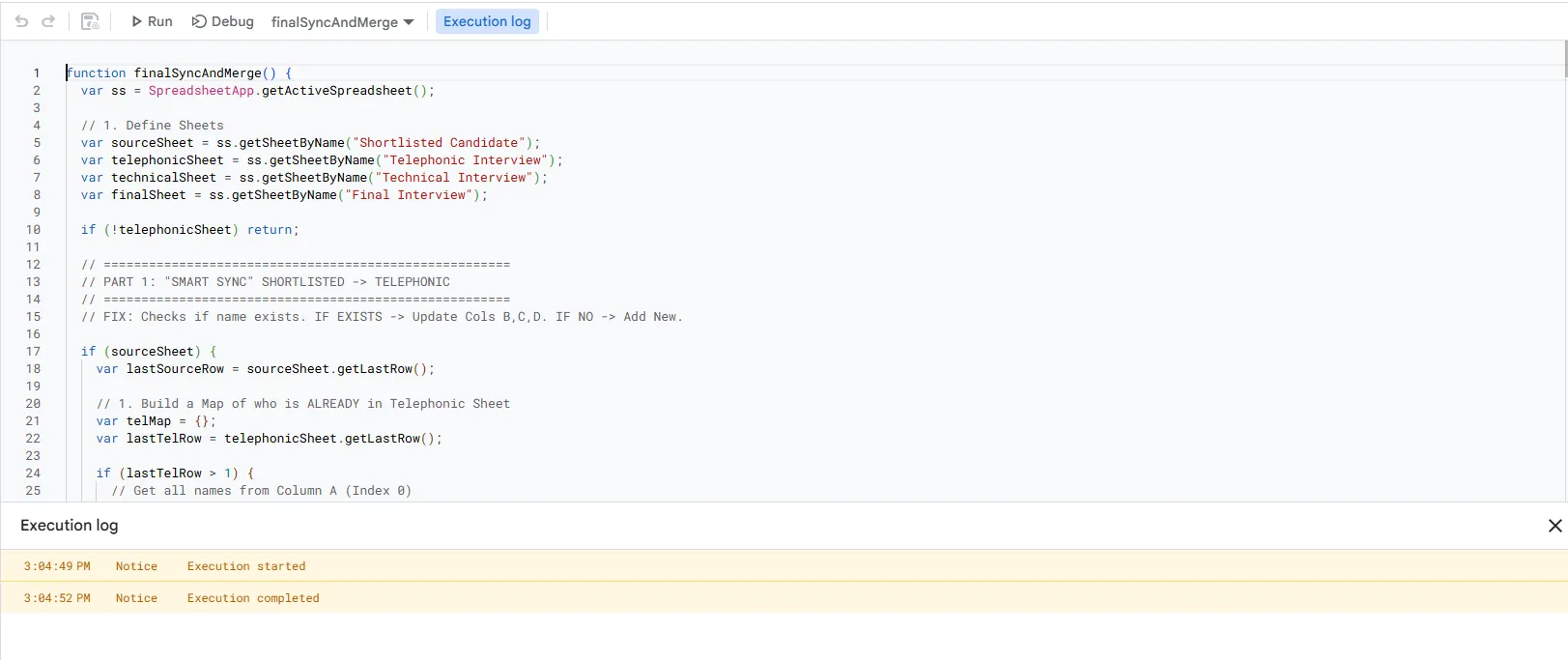Toggle the Execution log button

487,21
